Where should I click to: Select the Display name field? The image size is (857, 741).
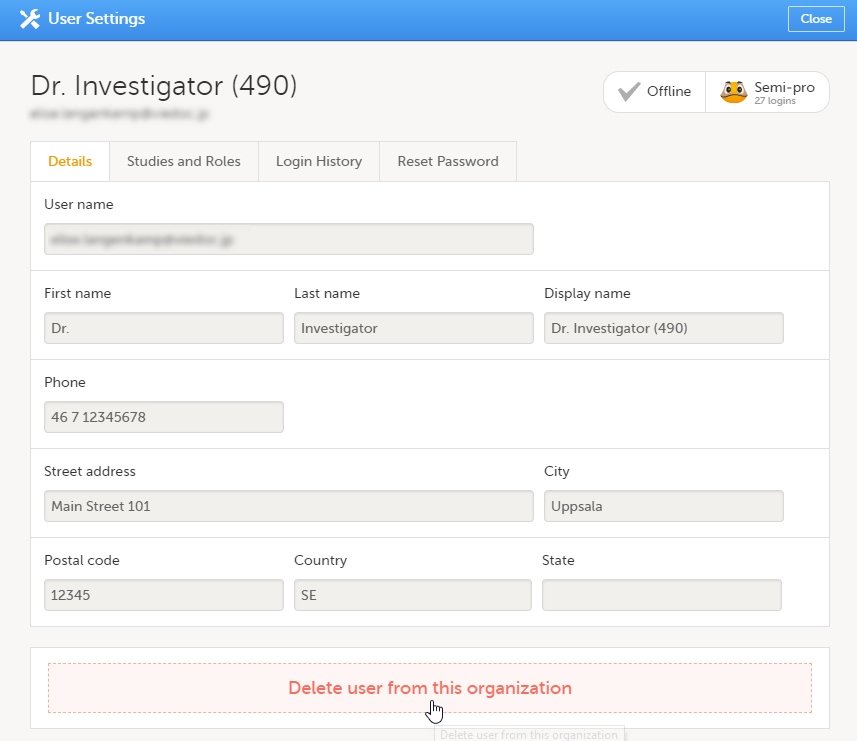[x=663, y=328]
